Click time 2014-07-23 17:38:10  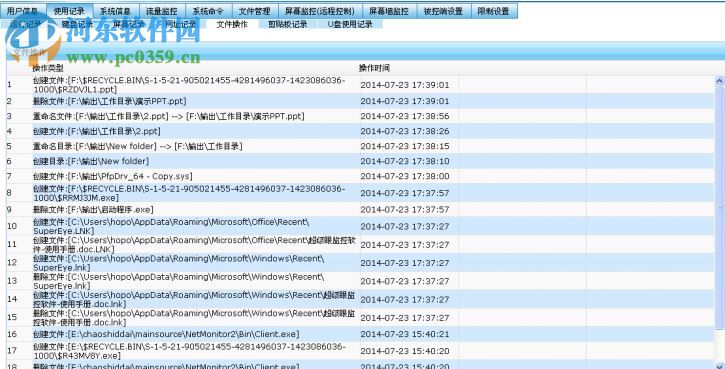click(405, 161)
